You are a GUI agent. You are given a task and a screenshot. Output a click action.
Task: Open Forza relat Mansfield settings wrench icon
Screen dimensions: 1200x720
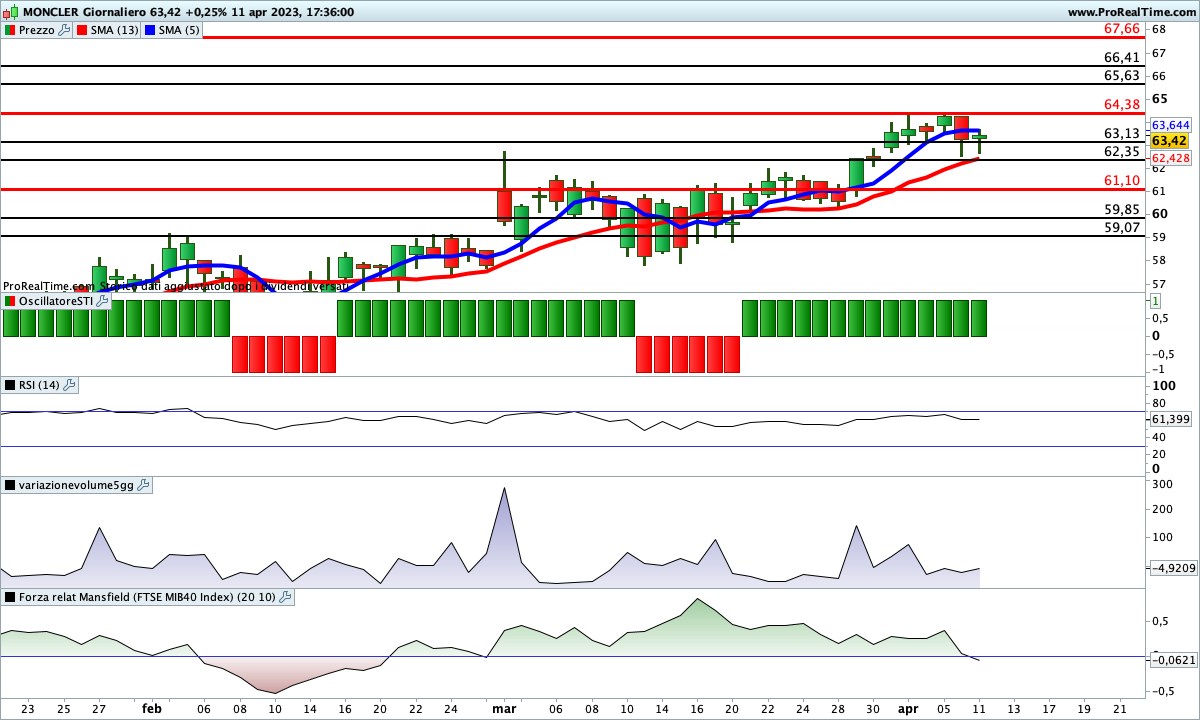pyautogui.click(x=286, y=597)
